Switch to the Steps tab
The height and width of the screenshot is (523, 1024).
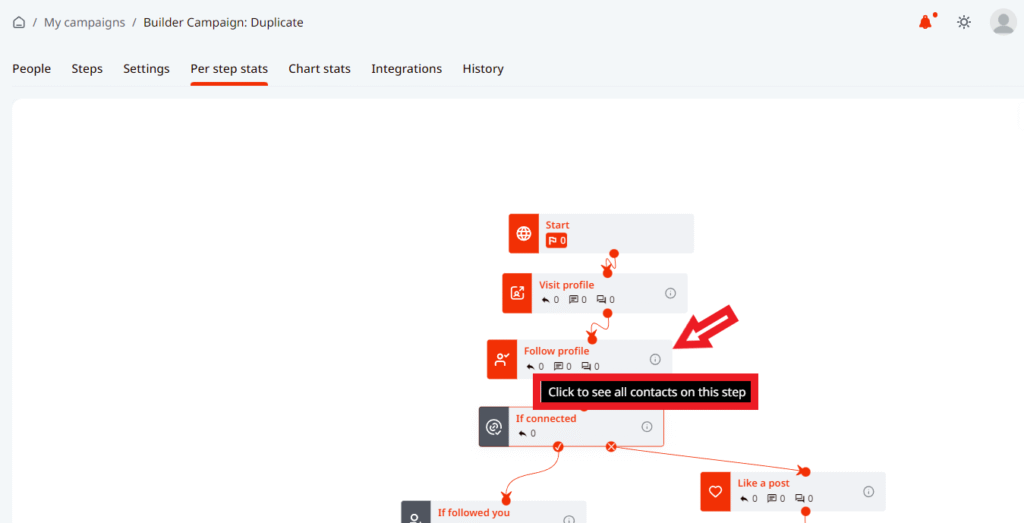click(87, 69)
